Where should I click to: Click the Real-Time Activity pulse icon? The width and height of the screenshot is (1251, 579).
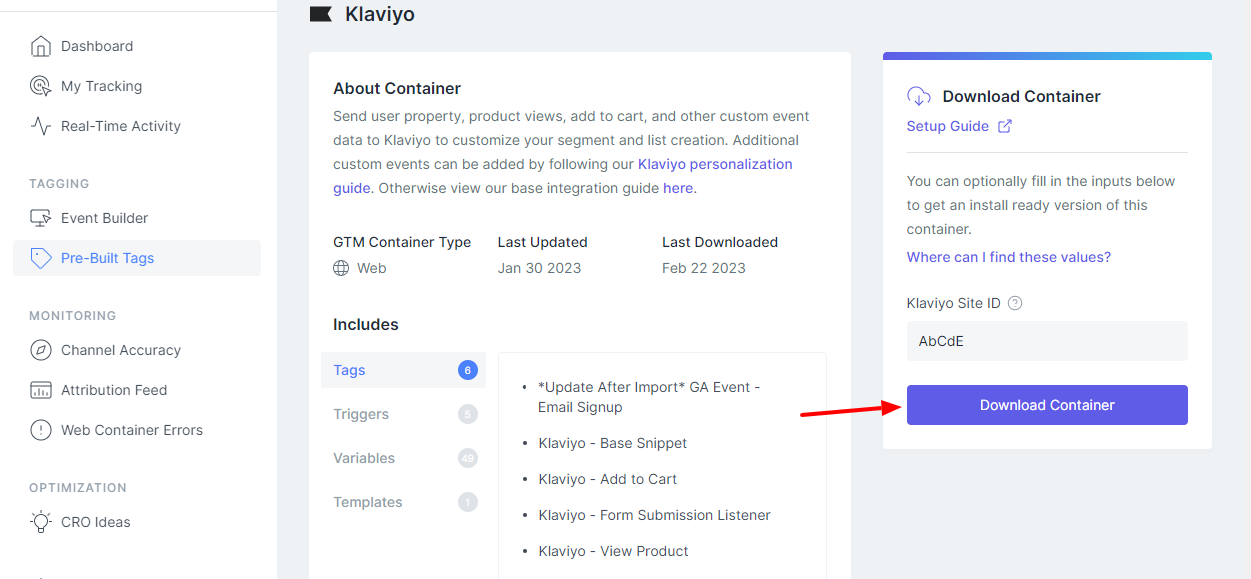click(40, 126)
